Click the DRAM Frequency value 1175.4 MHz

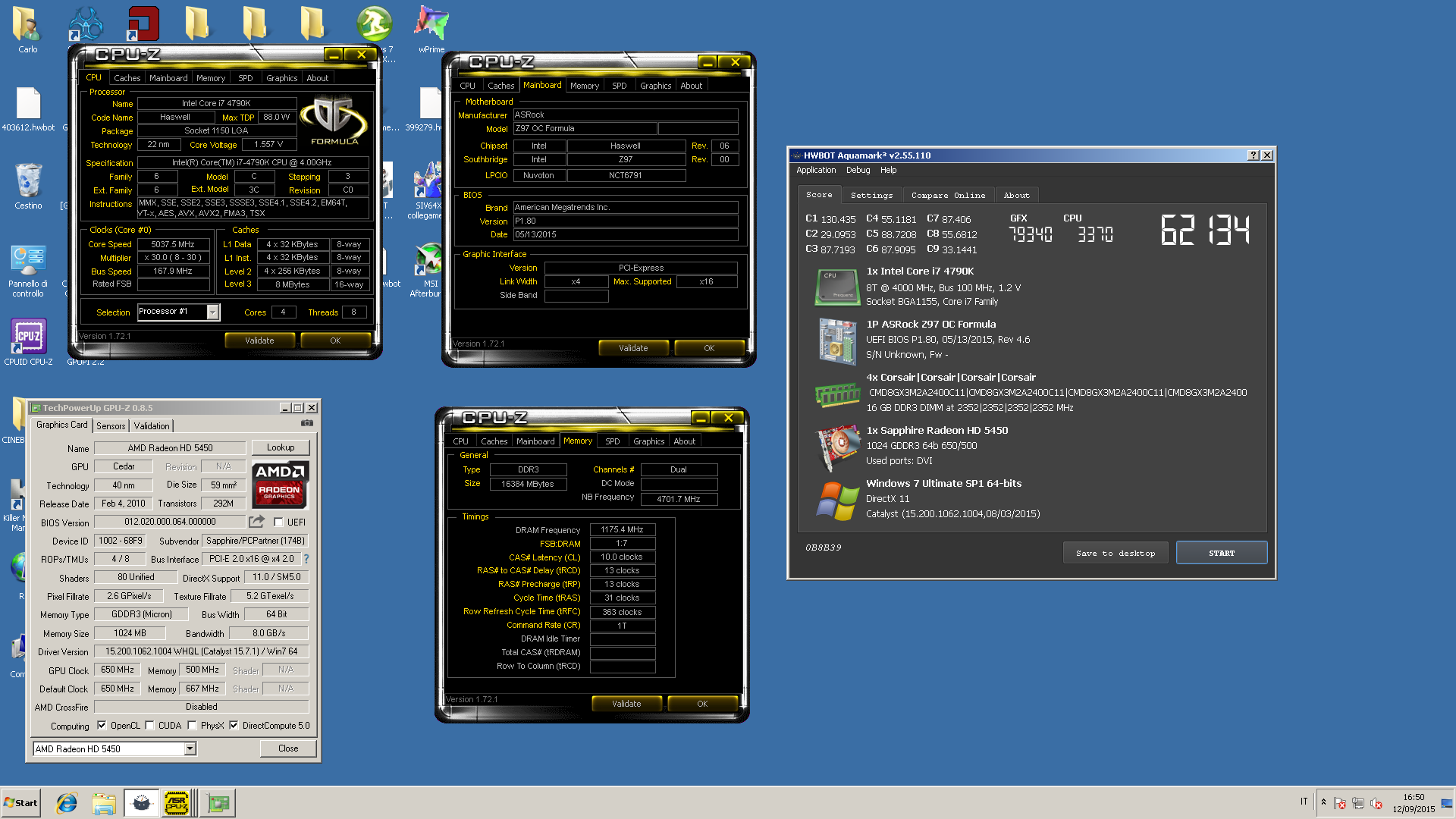click(622, 529)
